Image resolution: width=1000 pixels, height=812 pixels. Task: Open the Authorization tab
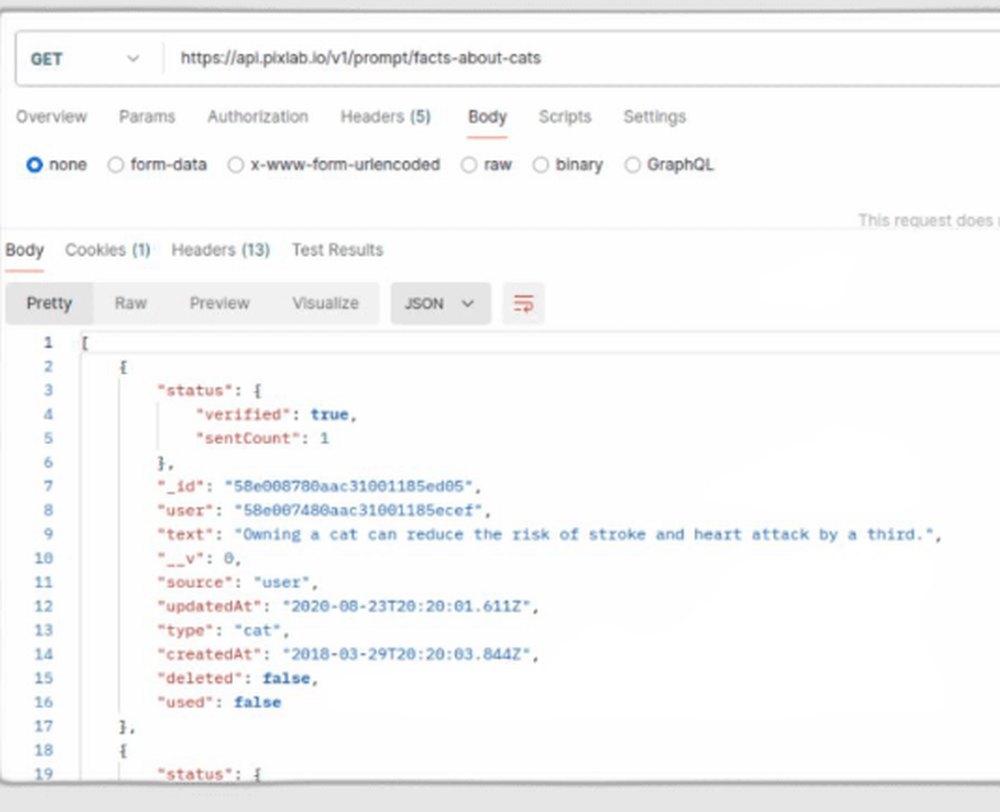coord(258,117)
